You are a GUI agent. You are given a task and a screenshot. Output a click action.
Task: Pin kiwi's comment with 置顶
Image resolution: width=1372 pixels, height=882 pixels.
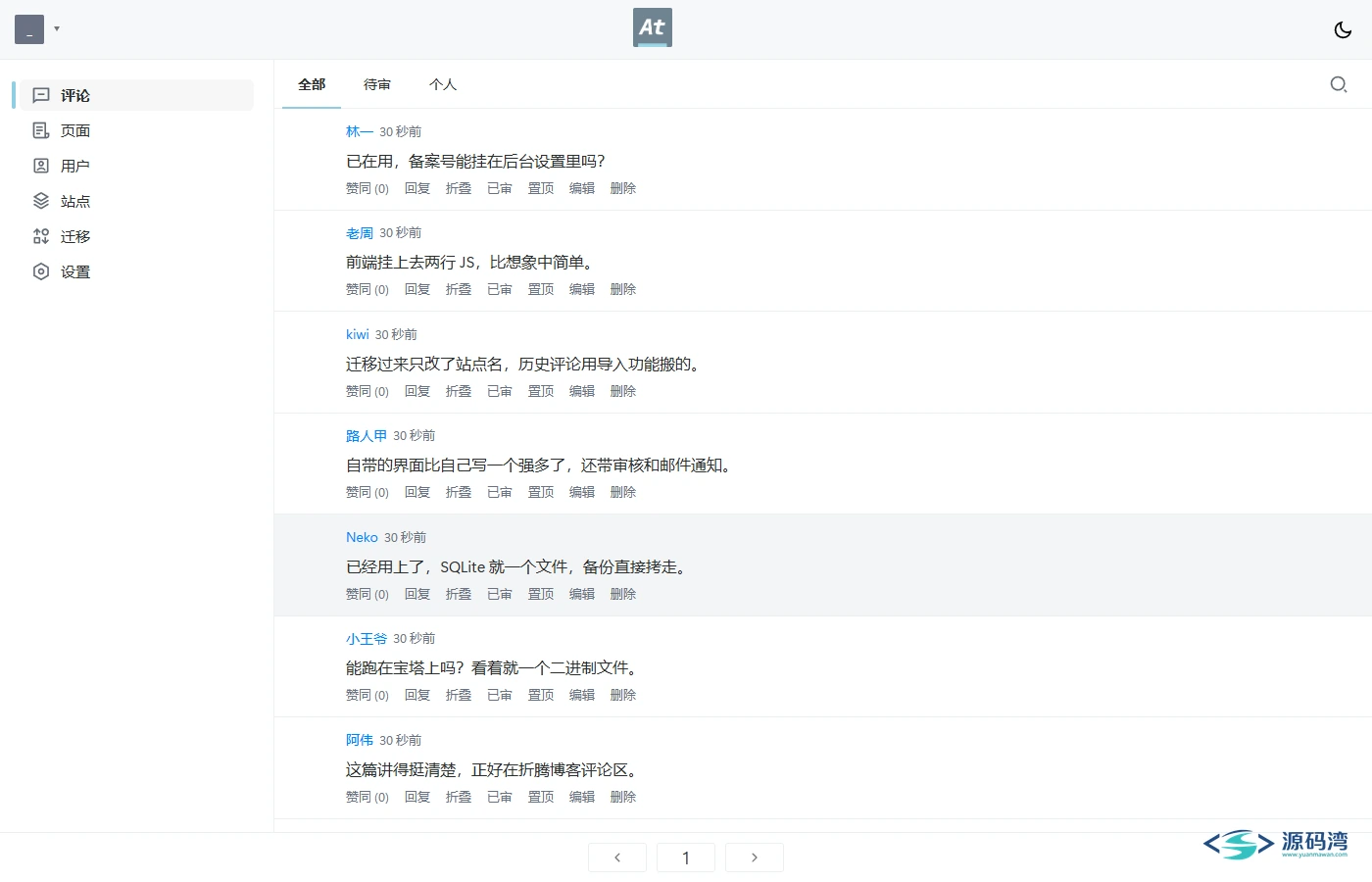pos(541,391)
